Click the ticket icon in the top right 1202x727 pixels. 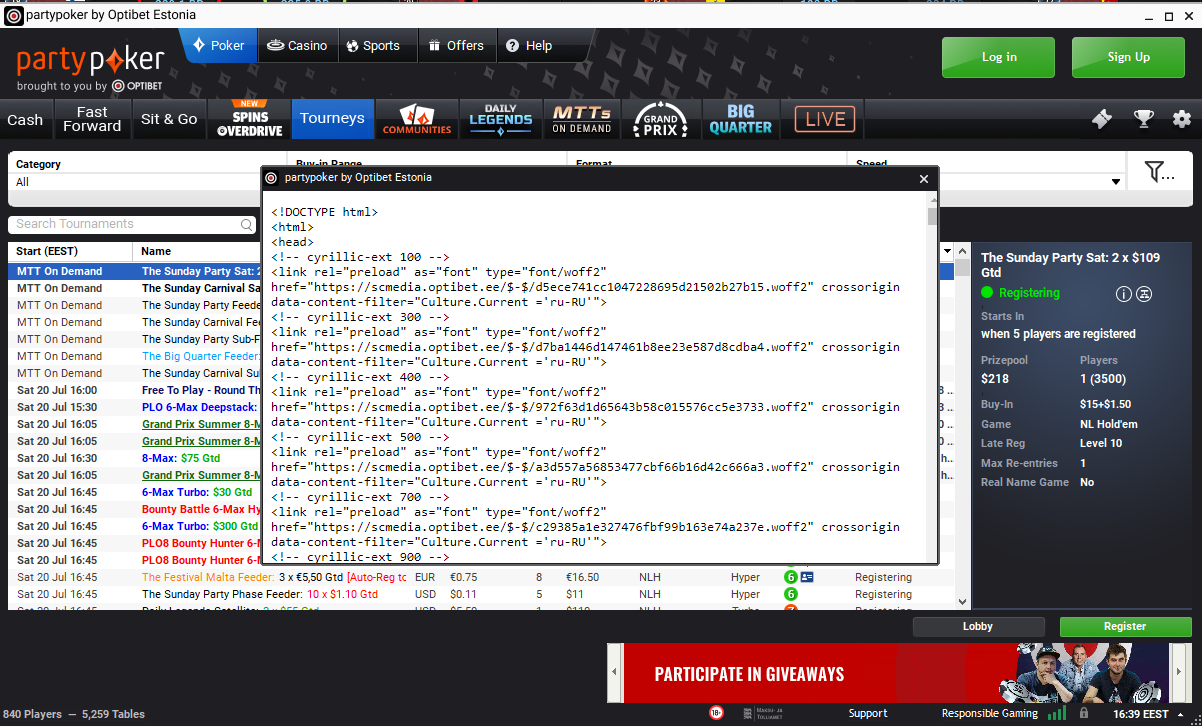click(x=1102, y=119)
